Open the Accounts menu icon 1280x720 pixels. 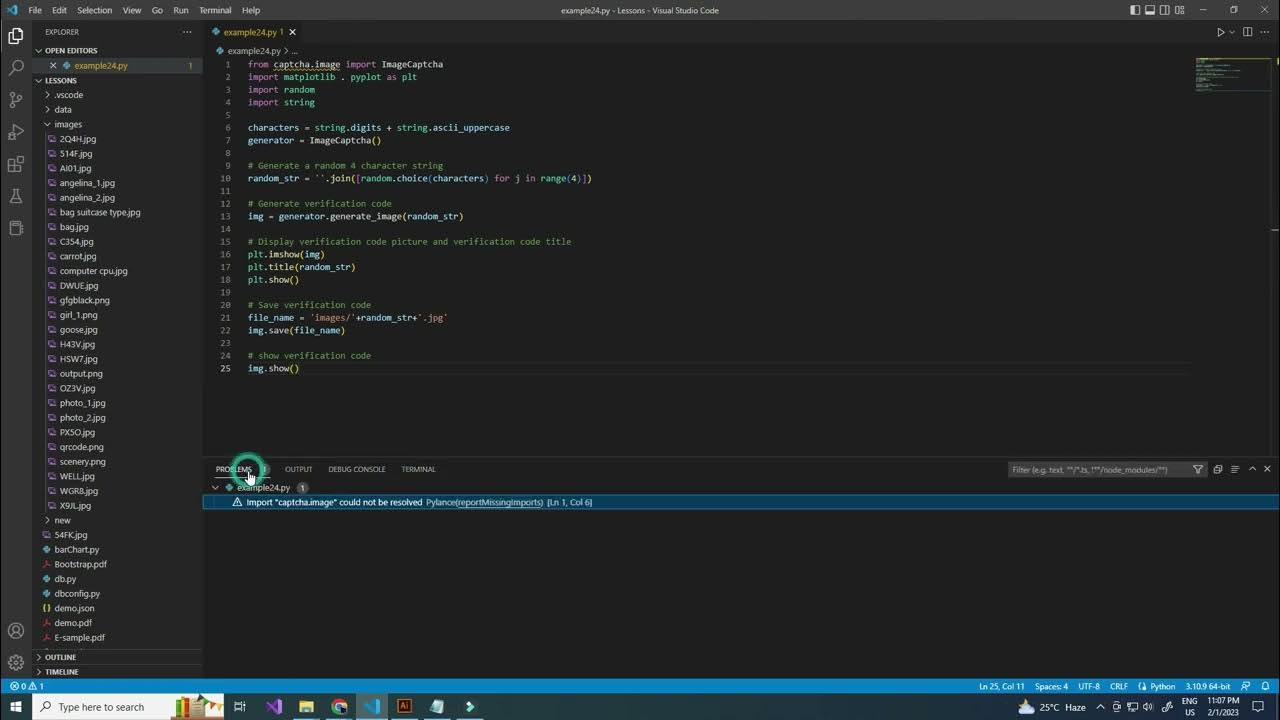pos(15,631)
